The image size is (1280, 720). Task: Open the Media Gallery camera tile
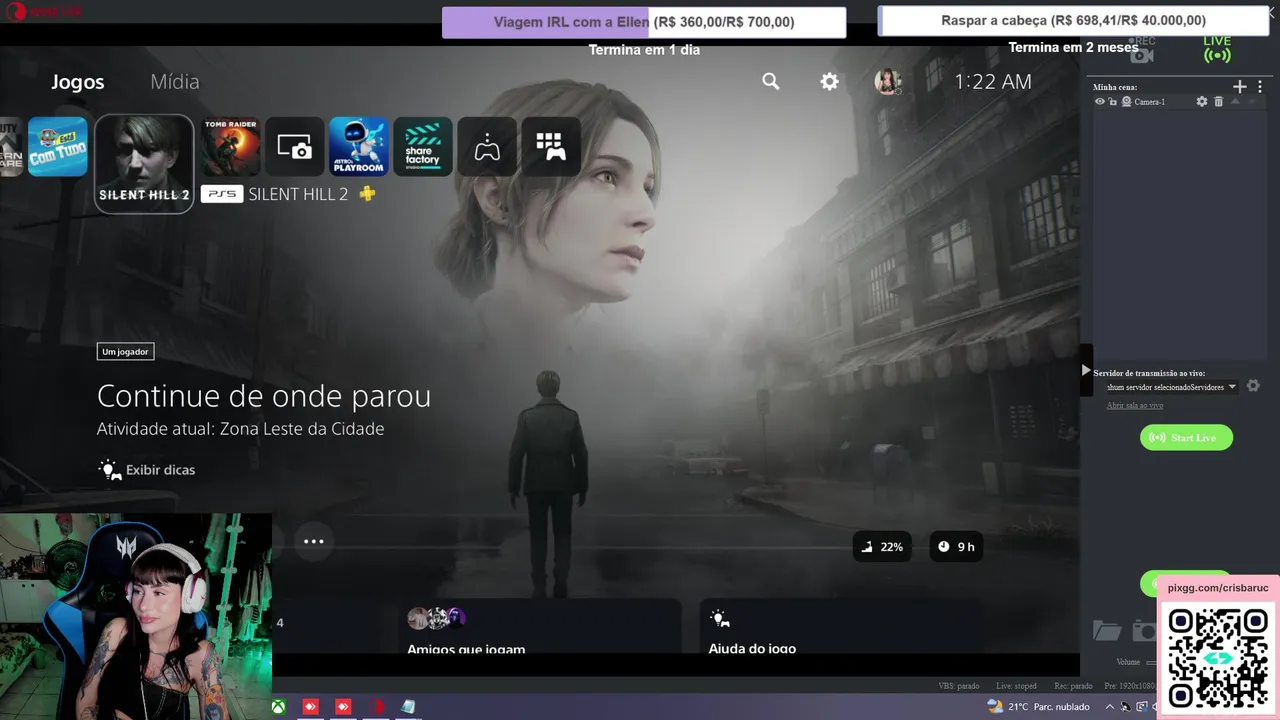click(295, 146)
